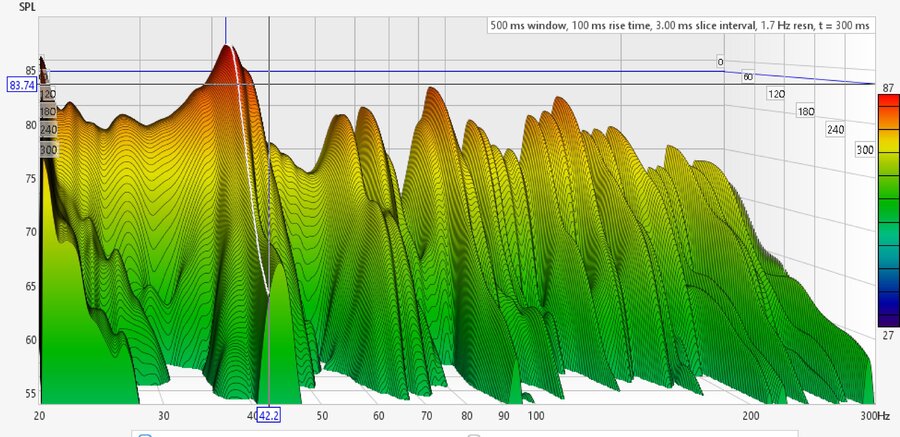Click the frequency axis label 80
Viewport: 900px width, 437px height.
467,415
